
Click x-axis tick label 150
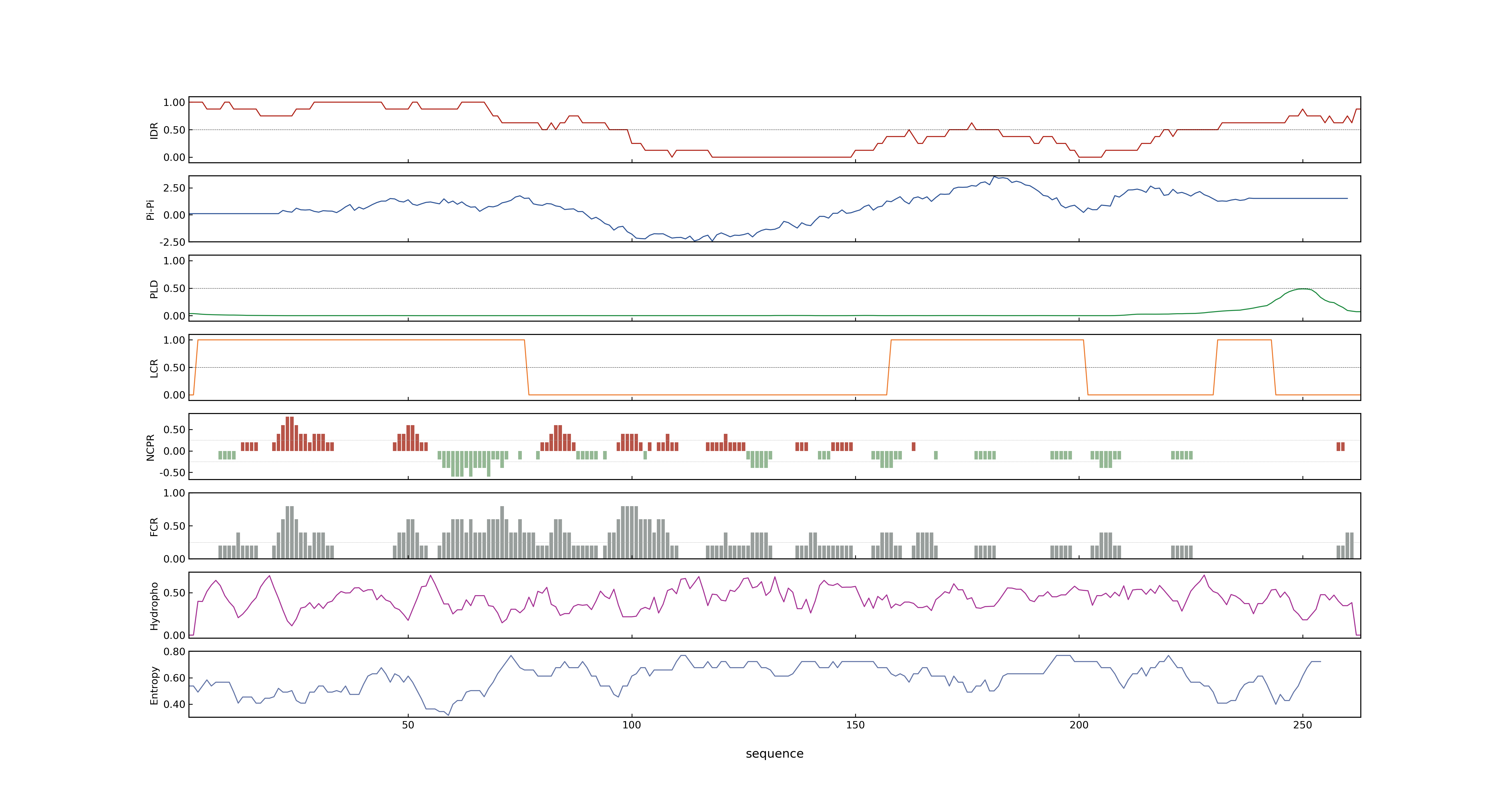point(855,725)
